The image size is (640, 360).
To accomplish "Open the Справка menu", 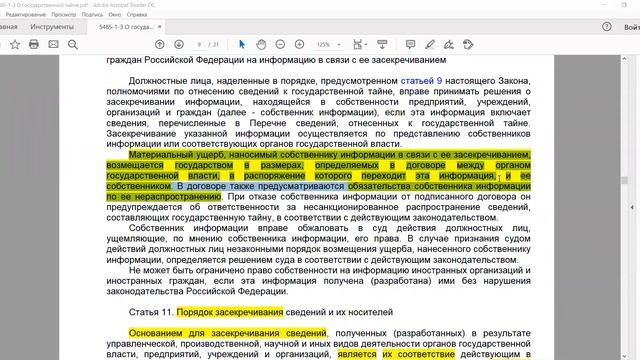I will (x=137, y=14).
